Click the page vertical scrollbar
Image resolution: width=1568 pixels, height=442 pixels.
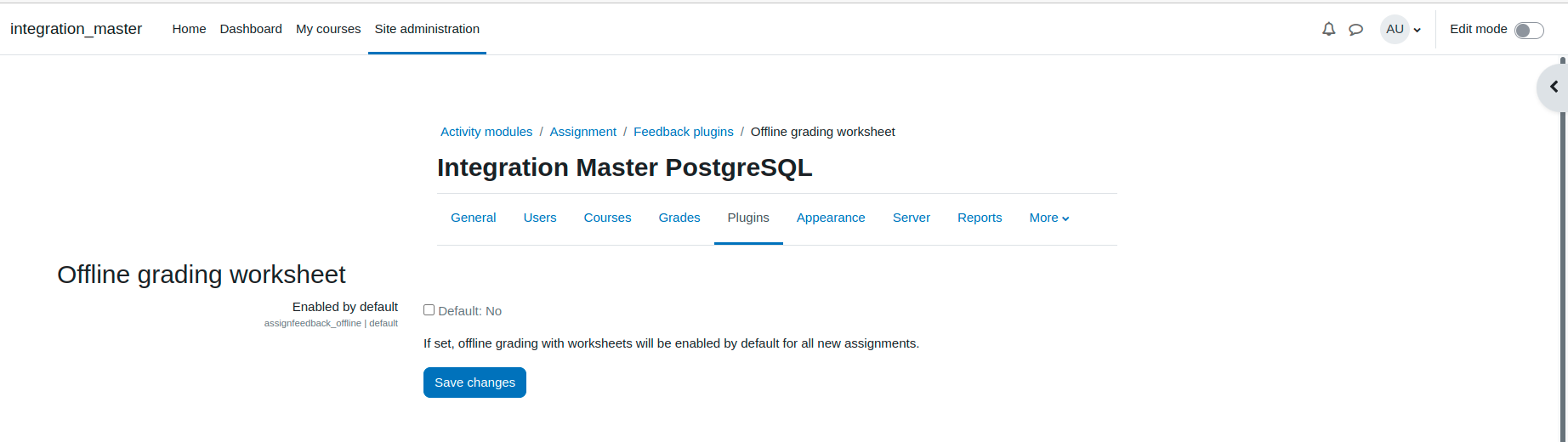point(1563,248)
